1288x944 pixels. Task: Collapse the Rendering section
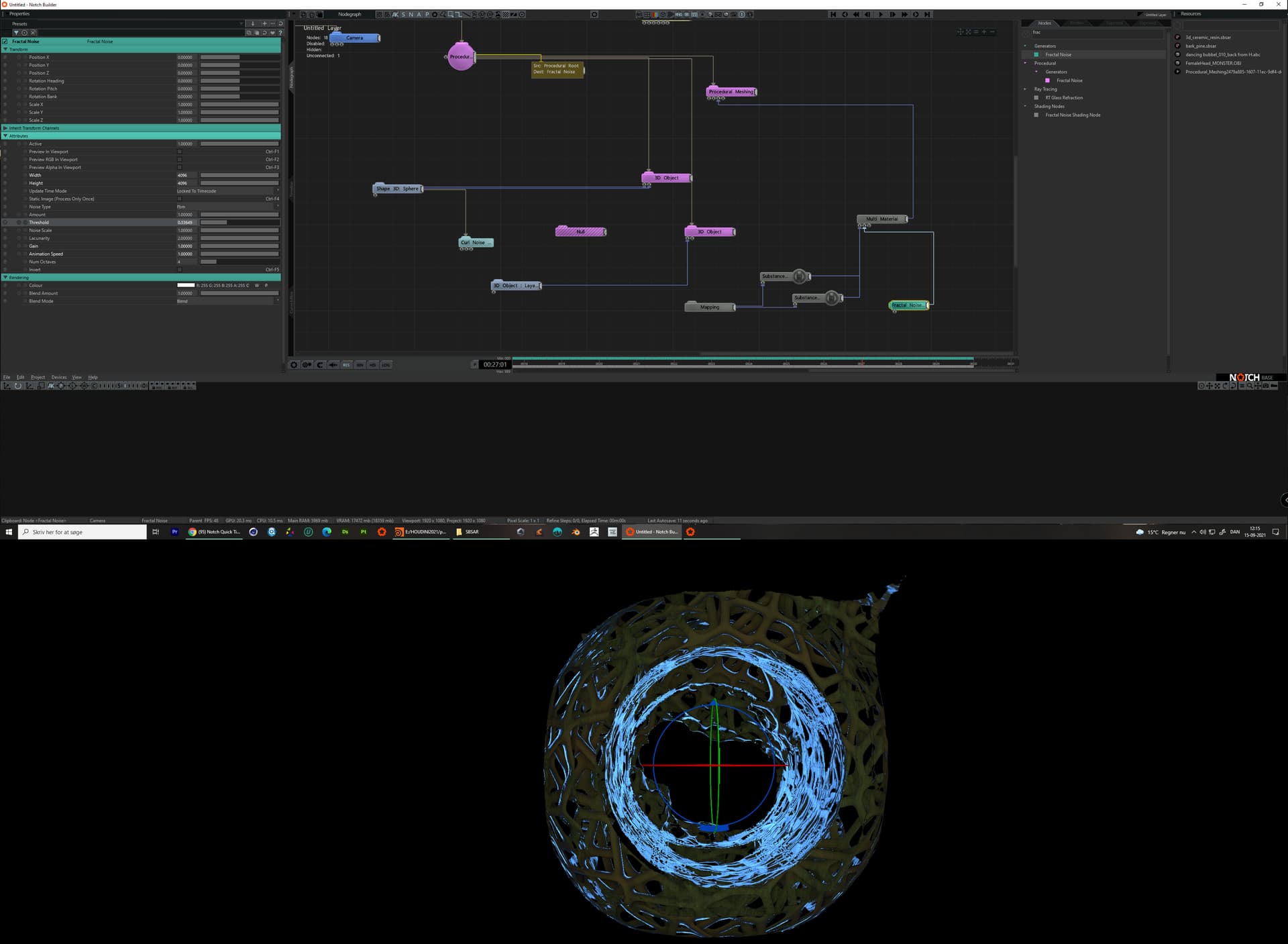[6, 277]
